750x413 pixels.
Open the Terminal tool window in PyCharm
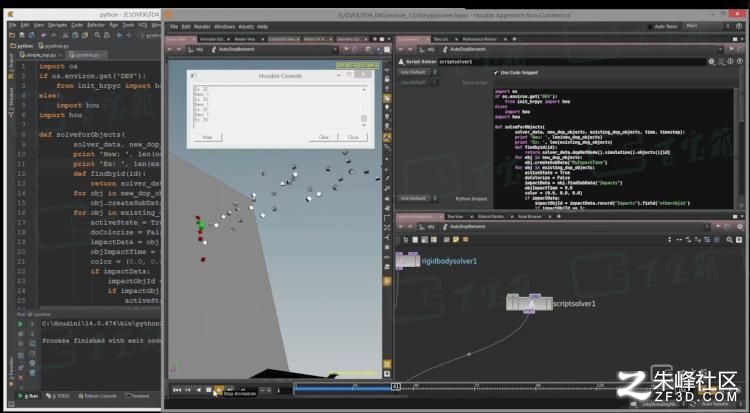pos(137,396)
